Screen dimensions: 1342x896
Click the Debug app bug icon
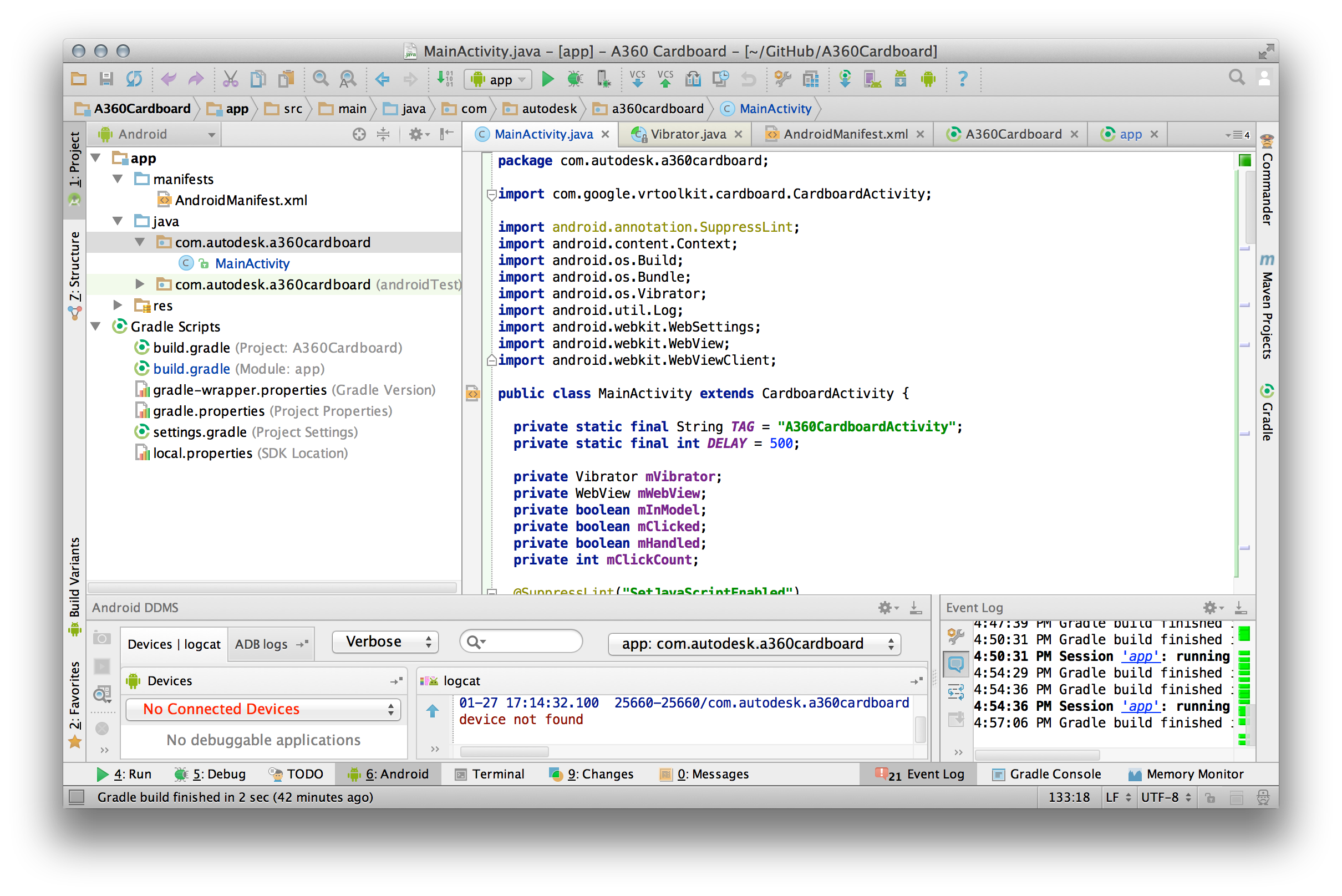[x=575, y=79]
